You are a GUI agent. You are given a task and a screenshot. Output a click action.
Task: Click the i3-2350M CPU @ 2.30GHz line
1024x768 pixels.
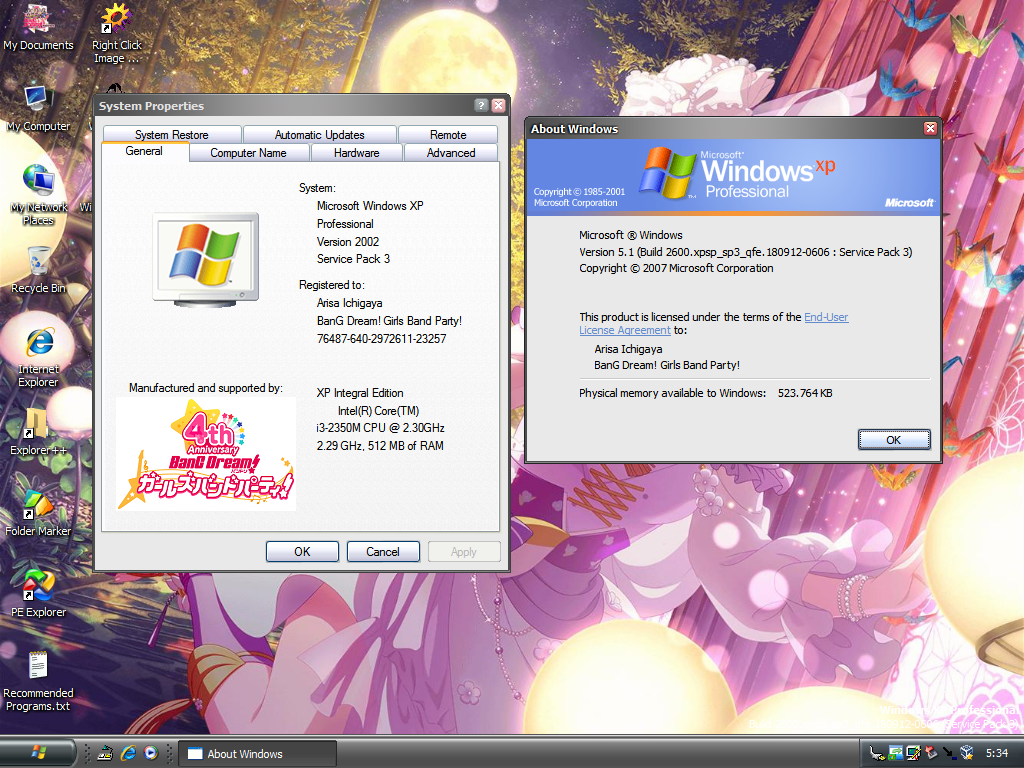[x=380, y=428]
